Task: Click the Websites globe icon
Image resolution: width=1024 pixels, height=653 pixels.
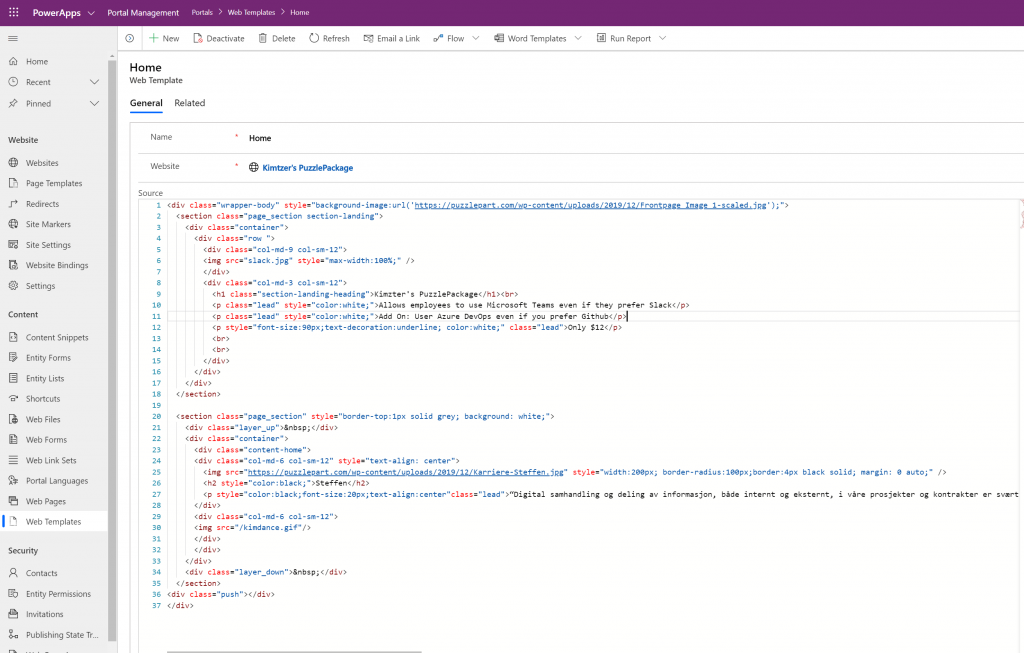Action: (x=13, y=163)
